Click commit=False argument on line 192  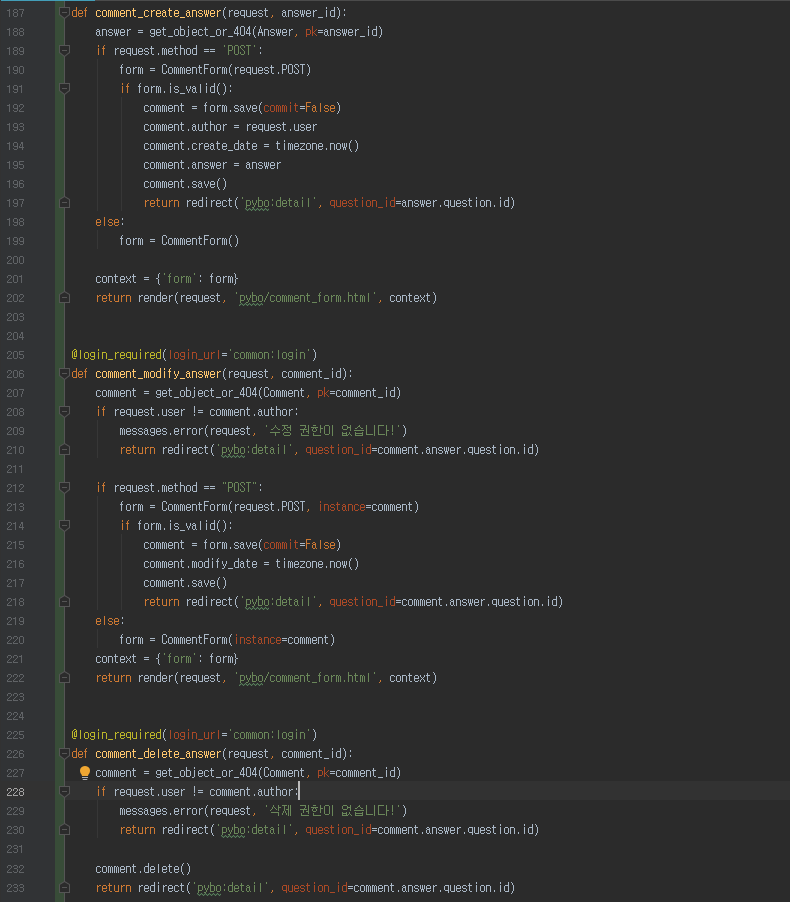click(x=300, y=108)
